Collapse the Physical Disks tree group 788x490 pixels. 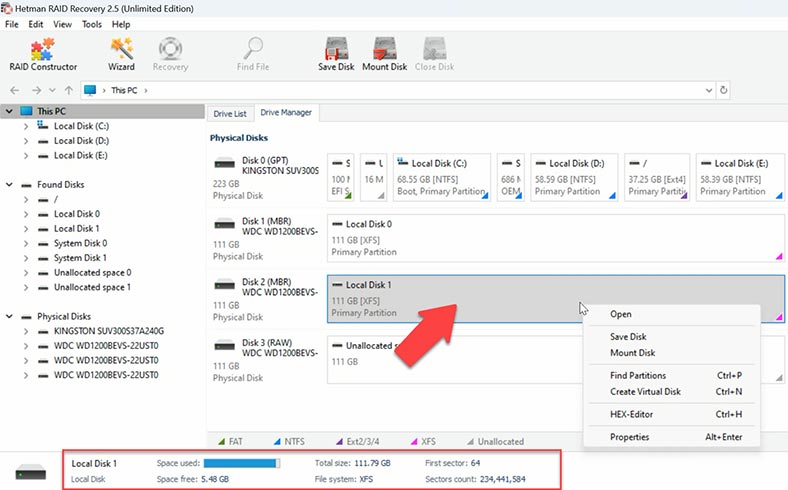(x=9, y=316)
